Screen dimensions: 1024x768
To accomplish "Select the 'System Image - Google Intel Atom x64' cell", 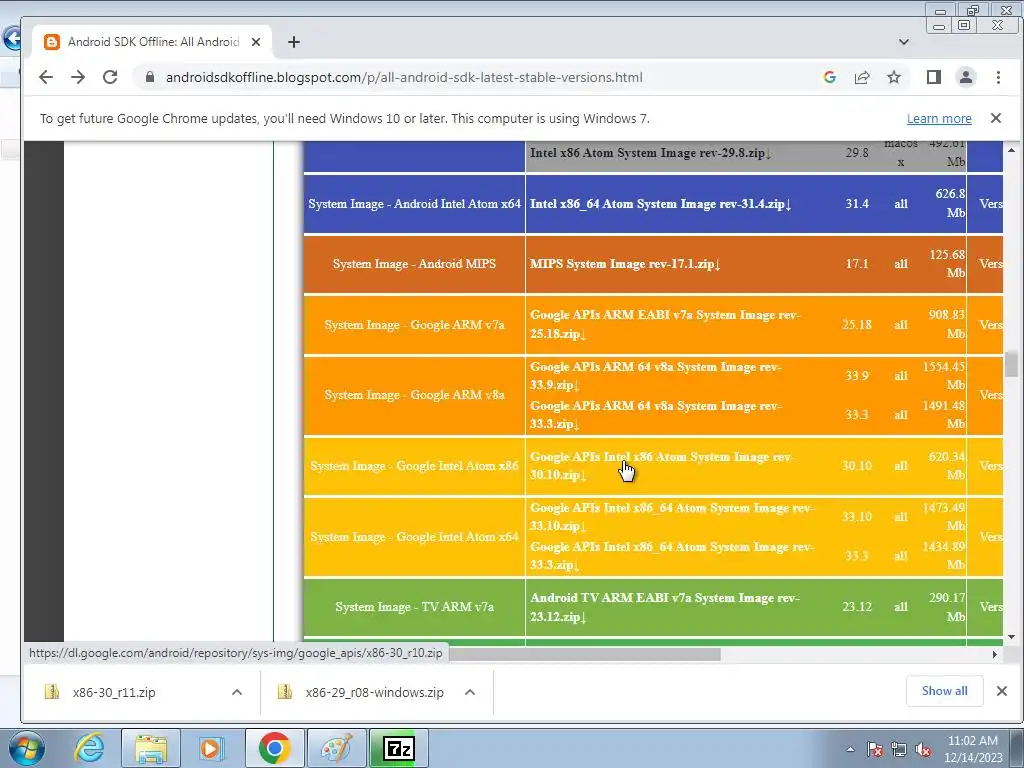I will [x=415, y=537].
